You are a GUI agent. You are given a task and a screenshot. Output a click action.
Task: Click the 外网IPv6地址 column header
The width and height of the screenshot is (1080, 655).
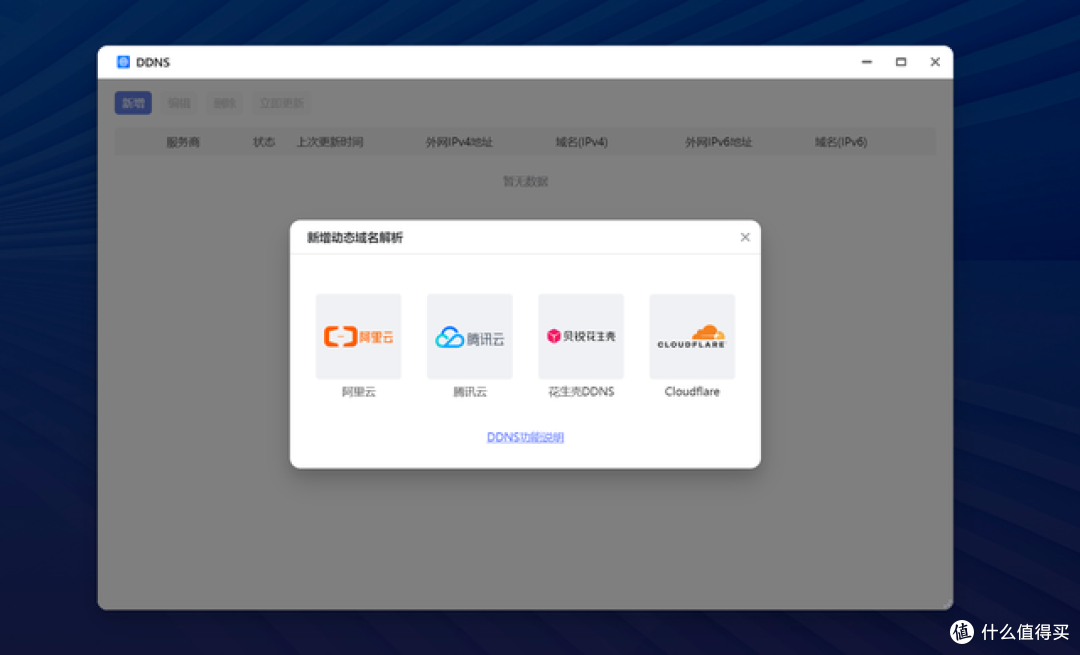(718, 142)
